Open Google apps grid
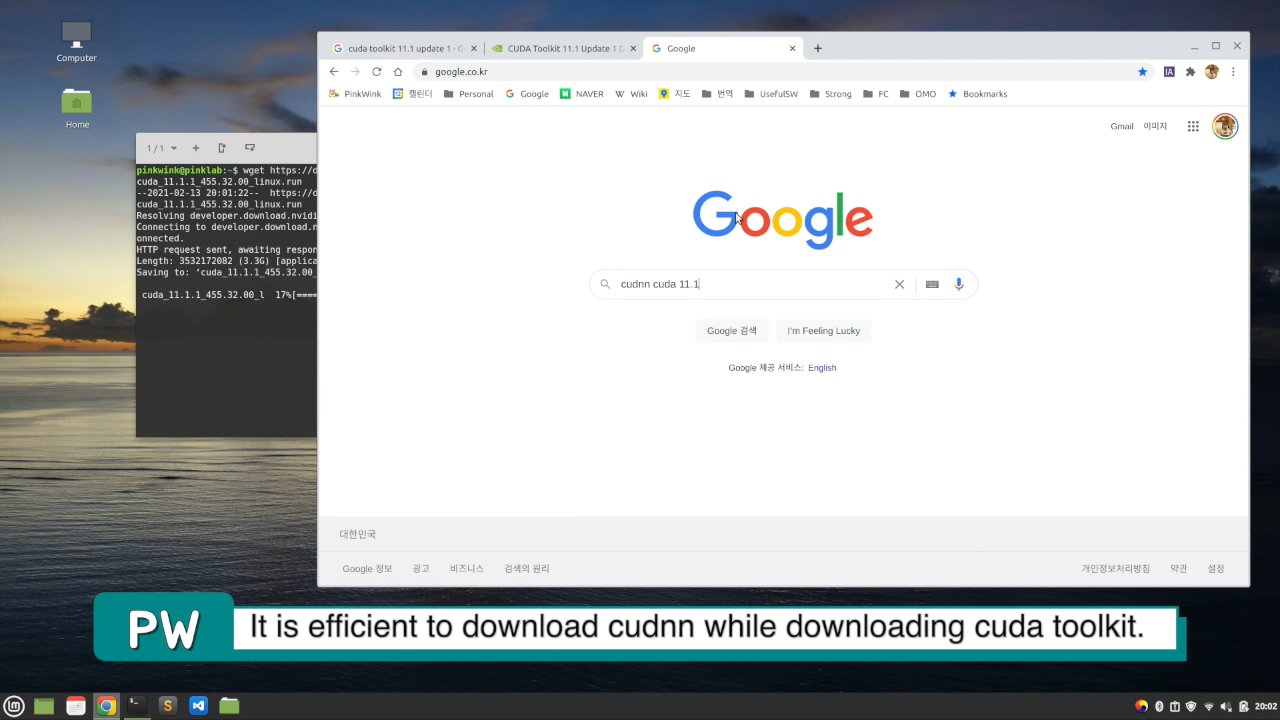 (1193, 126)
